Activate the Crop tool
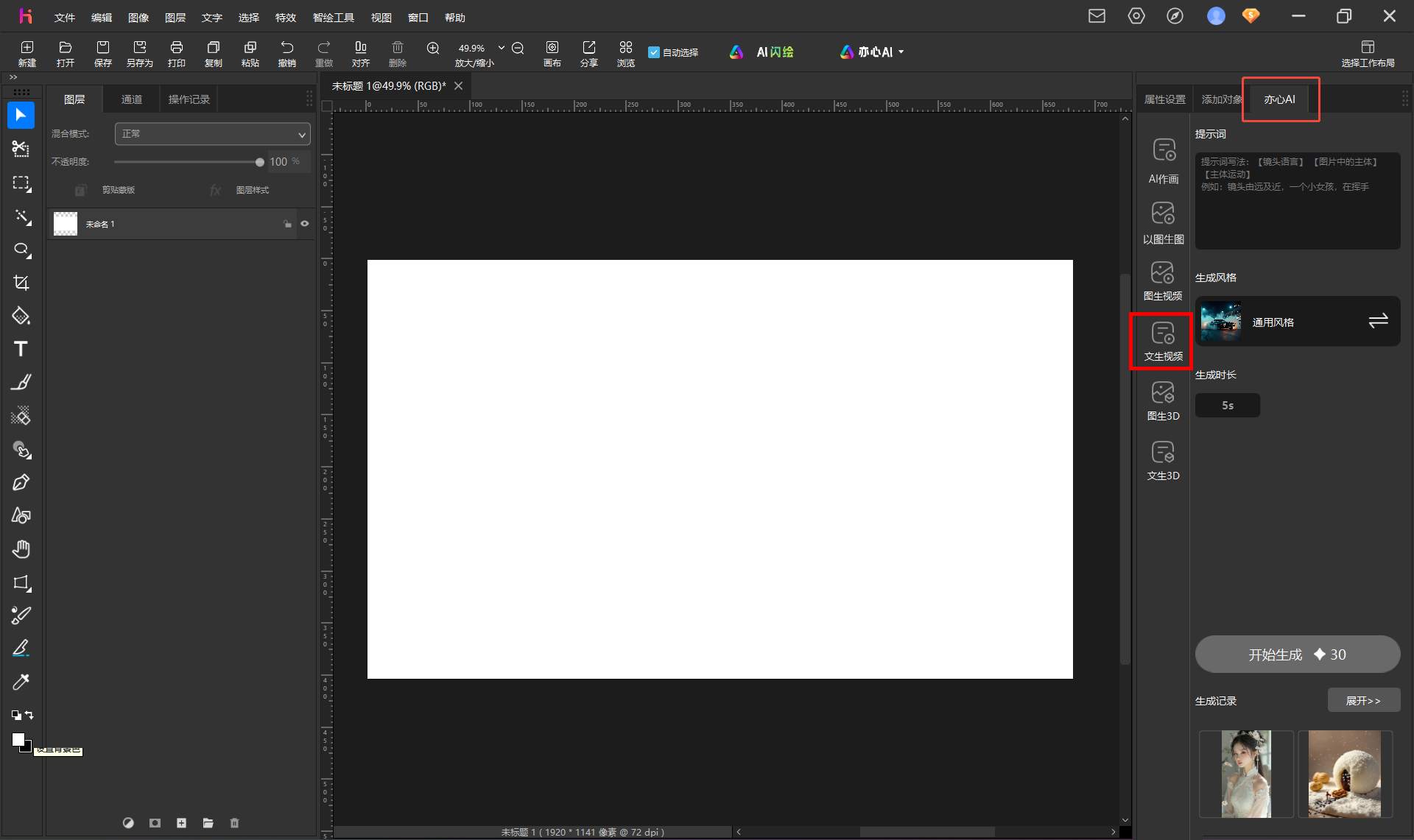 click(x=21, y=283)
